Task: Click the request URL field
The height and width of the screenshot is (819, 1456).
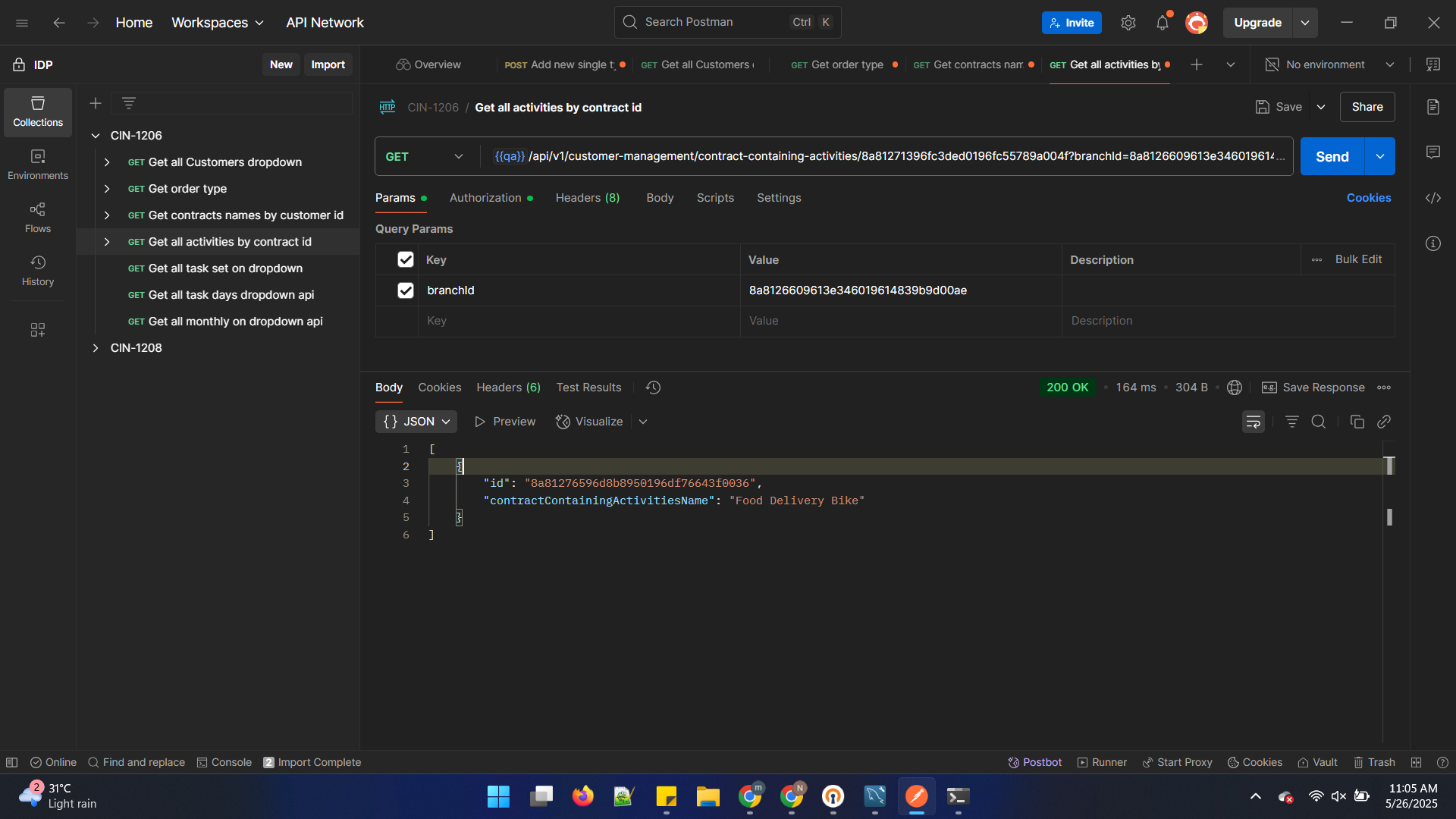Action: coord(886,156)
